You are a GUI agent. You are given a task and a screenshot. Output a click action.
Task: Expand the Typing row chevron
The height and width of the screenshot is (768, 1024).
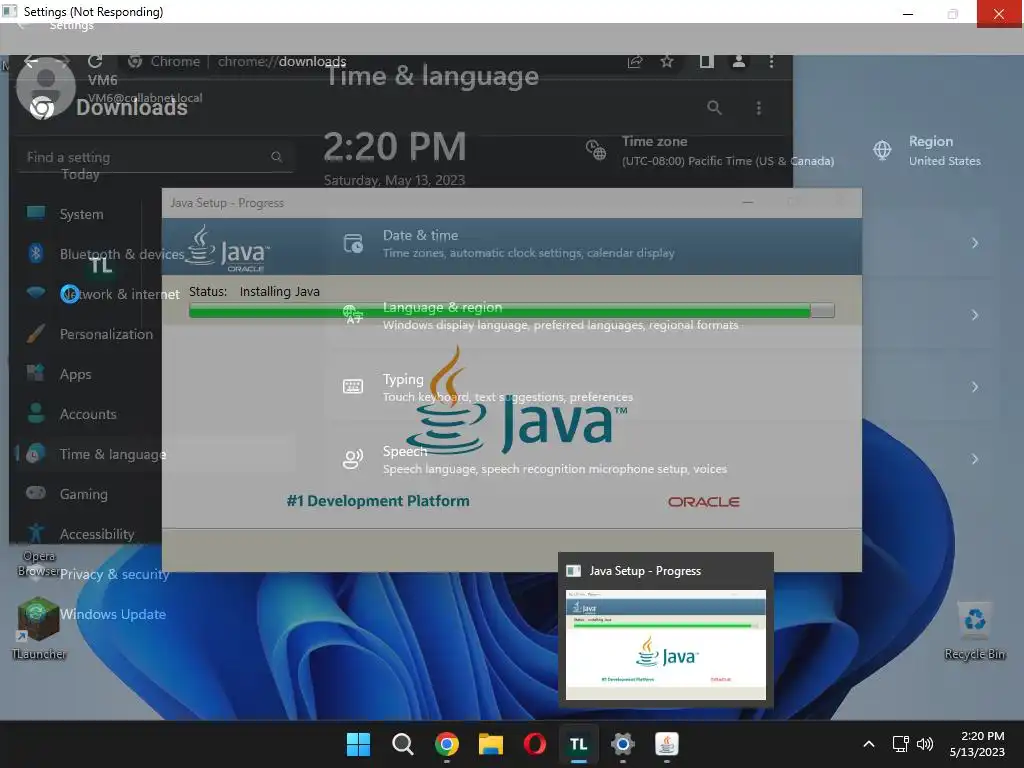pos(974,387)
